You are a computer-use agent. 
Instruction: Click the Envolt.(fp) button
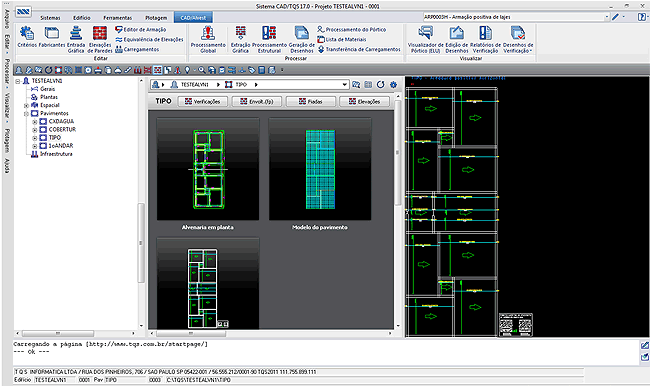coord(257,101)
